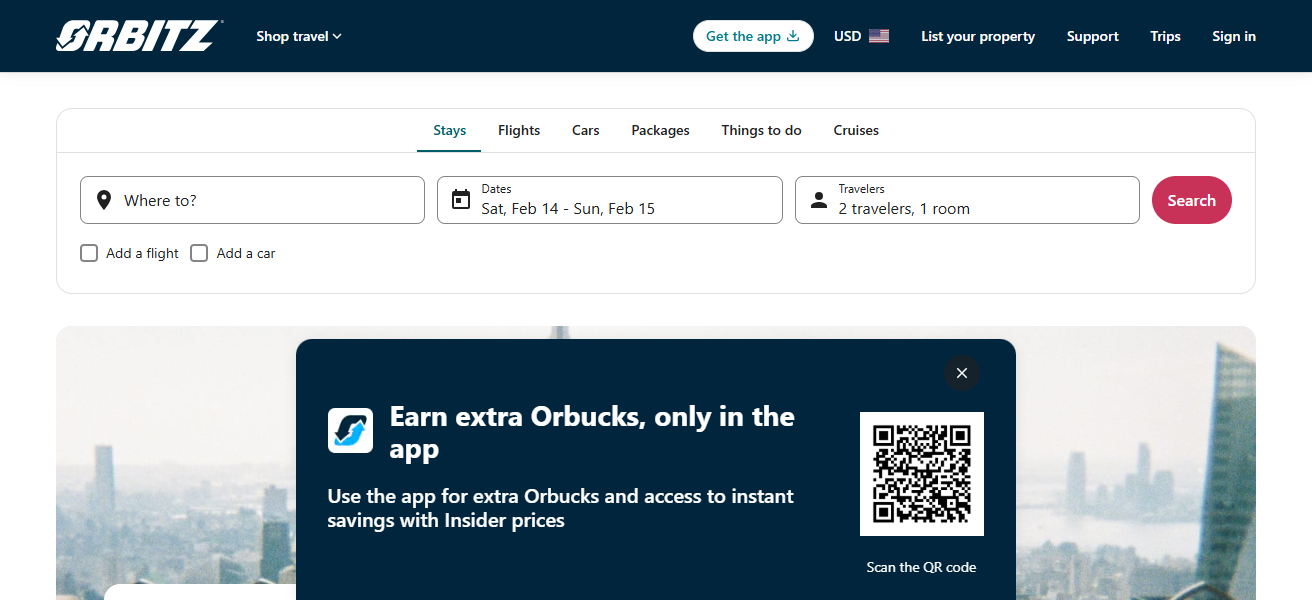Image resolution: width=1312 pixels, height=600 pixels.
Task: Click the download icon on Get the app button
Action: 791,35
